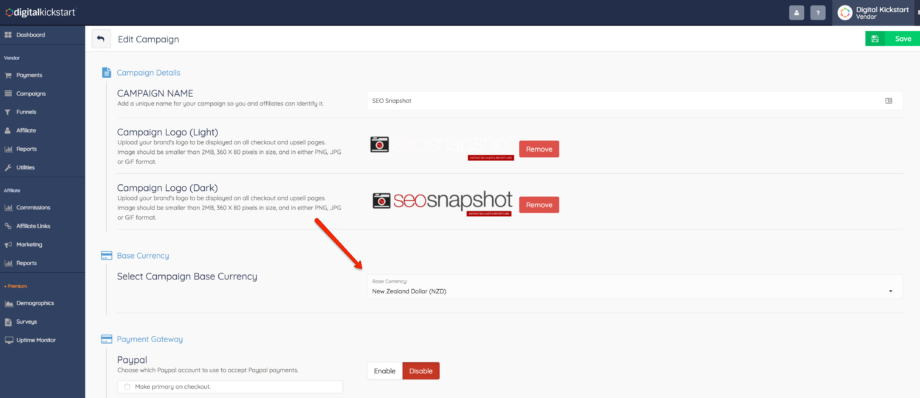The height and width of the screenshot is (398, 920).
Task: Enable Paypal payments
Action: click(x=385, y=371)
